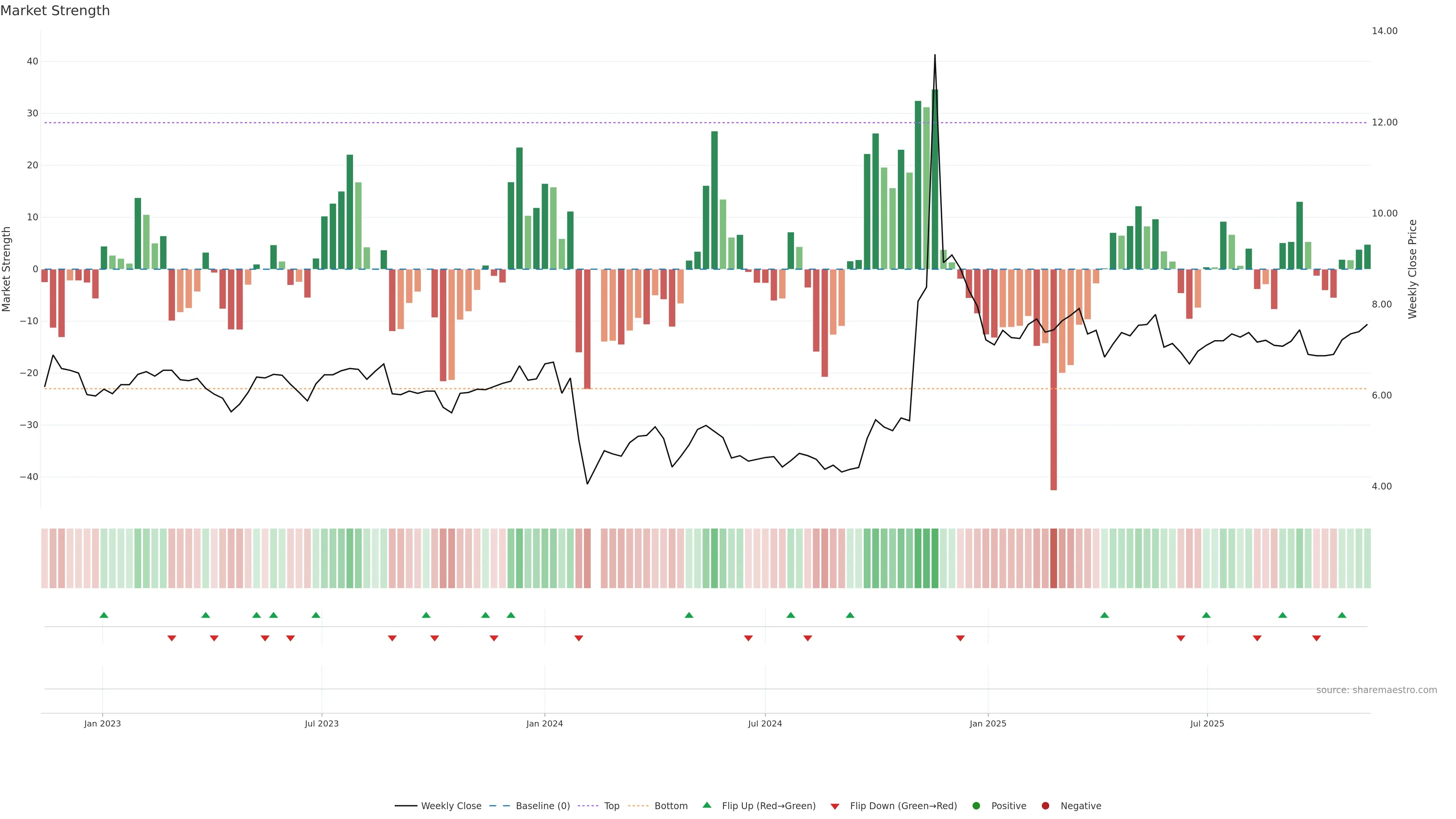Click the Positive green circle legend icon
Image resolution: width=1456 pixels, height=819 pixels.
tap(976, 806)
